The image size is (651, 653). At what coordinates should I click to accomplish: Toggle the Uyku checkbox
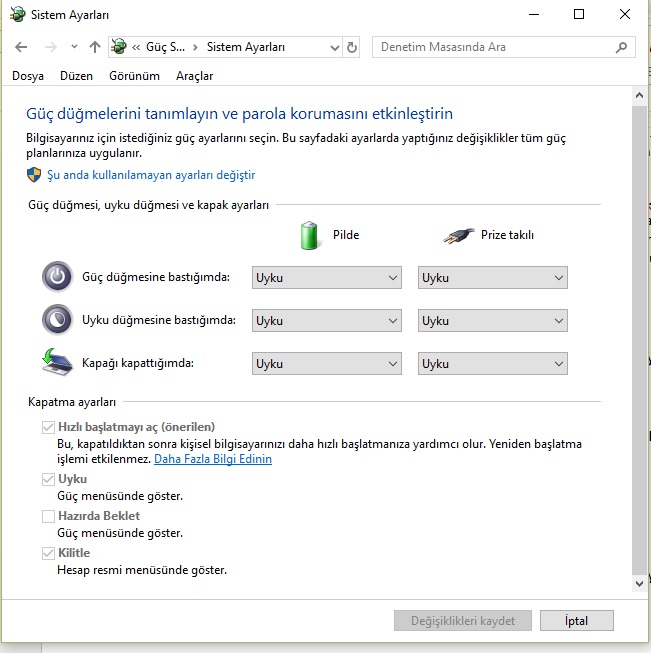pyautogui.click(x=48, y=479)
